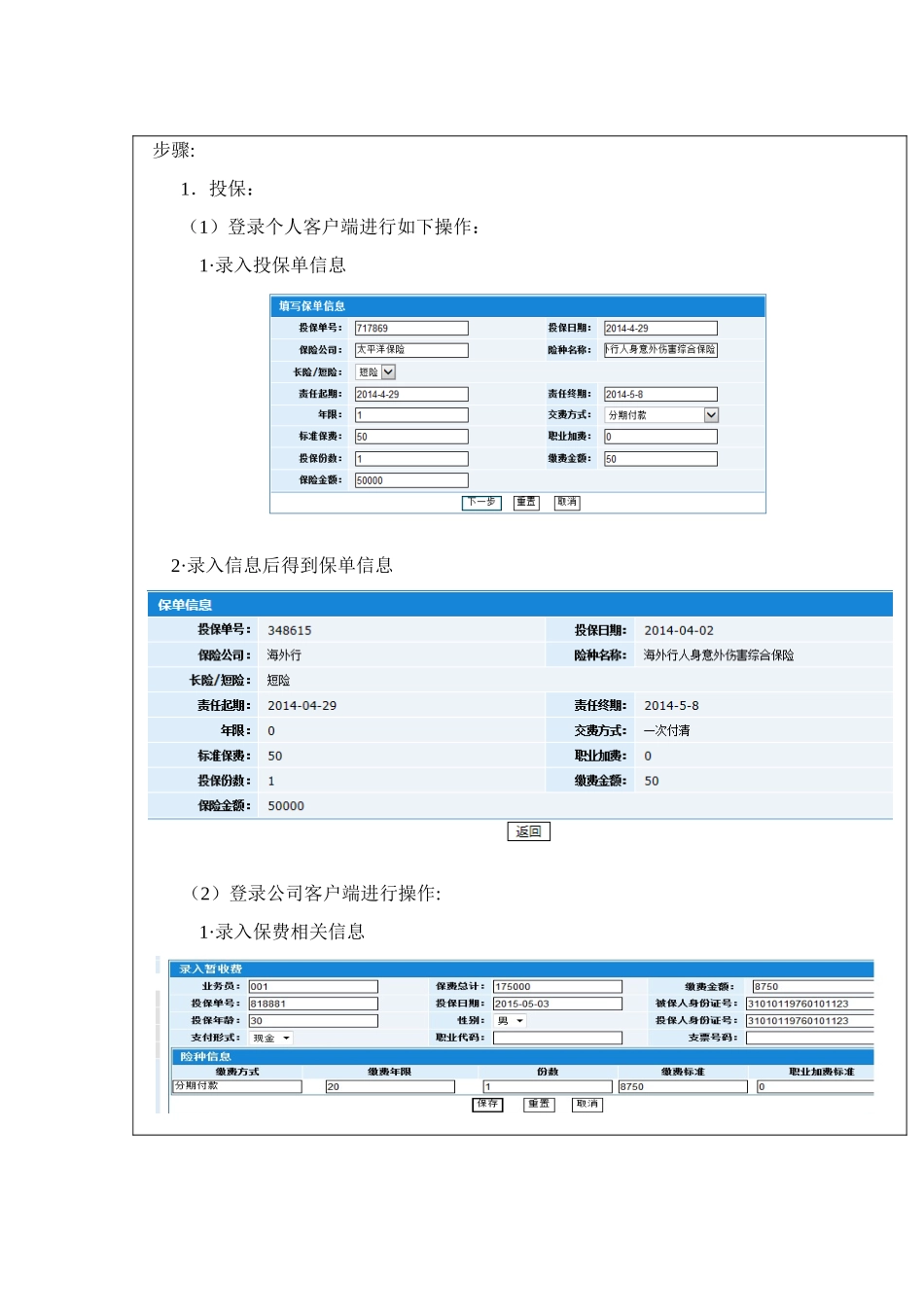Click the 投保份数 input field
Screen dimensions: 924x1305
(x=411, y=458)
